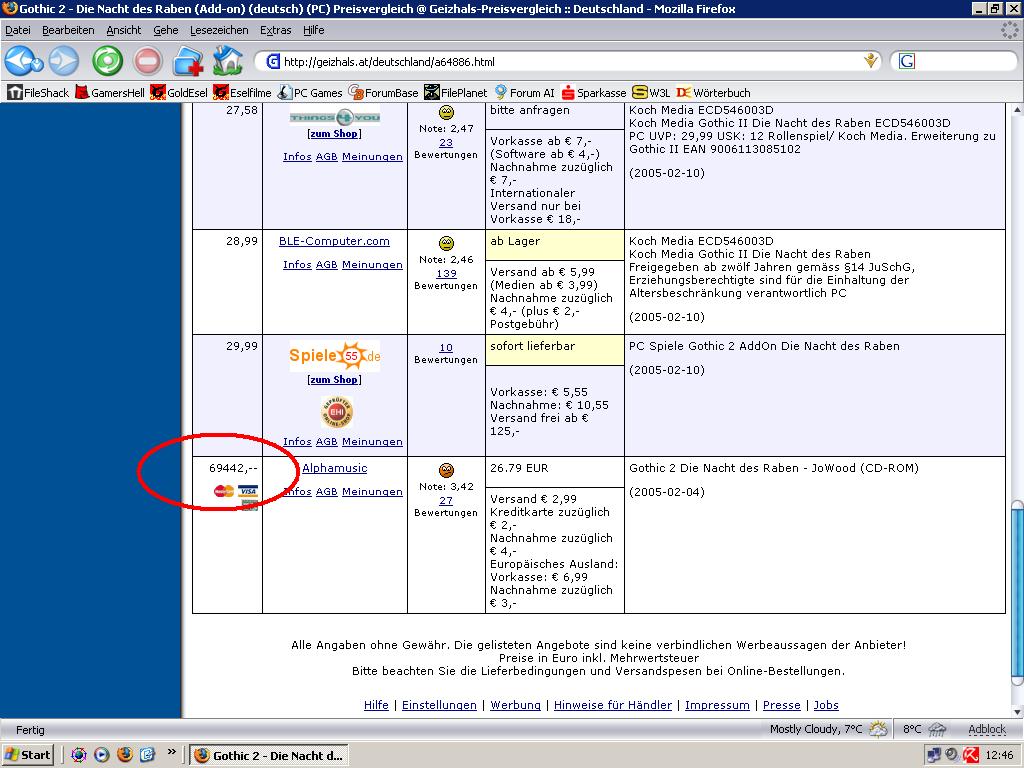This screenshot has width=1024, height=768.
Task: Open the BLE-Computer.com shop link
Action: point(334,241)
